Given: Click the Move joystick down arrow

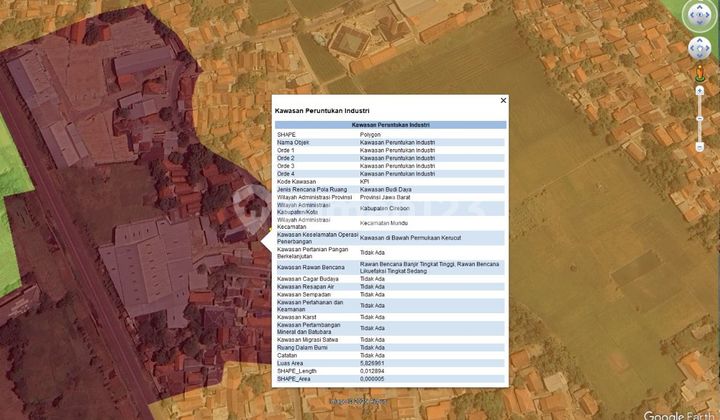Looking at the screenshot, I should click(699, 60).
